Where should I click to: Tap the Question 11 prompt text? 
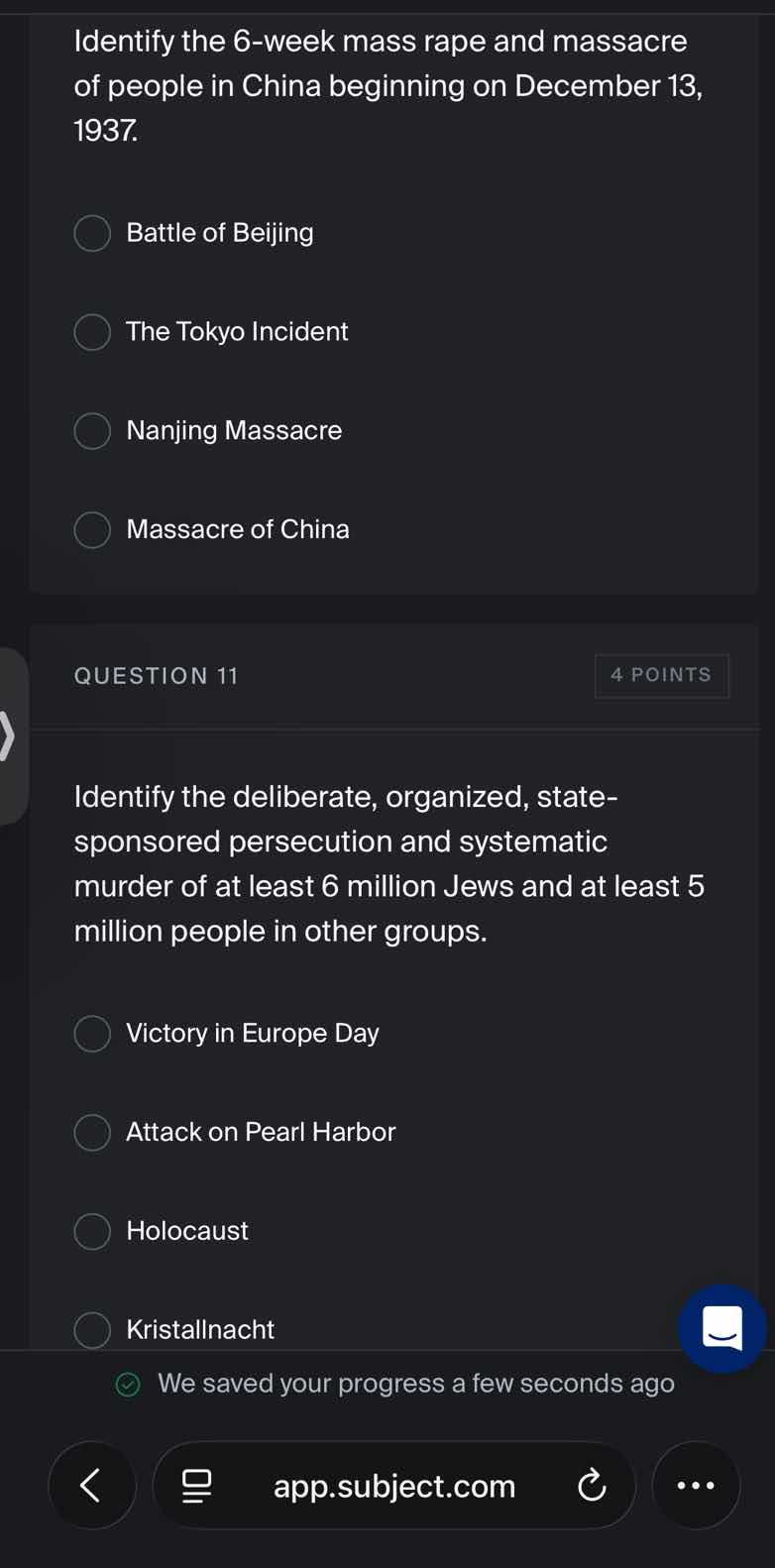(x=388, y=862)
